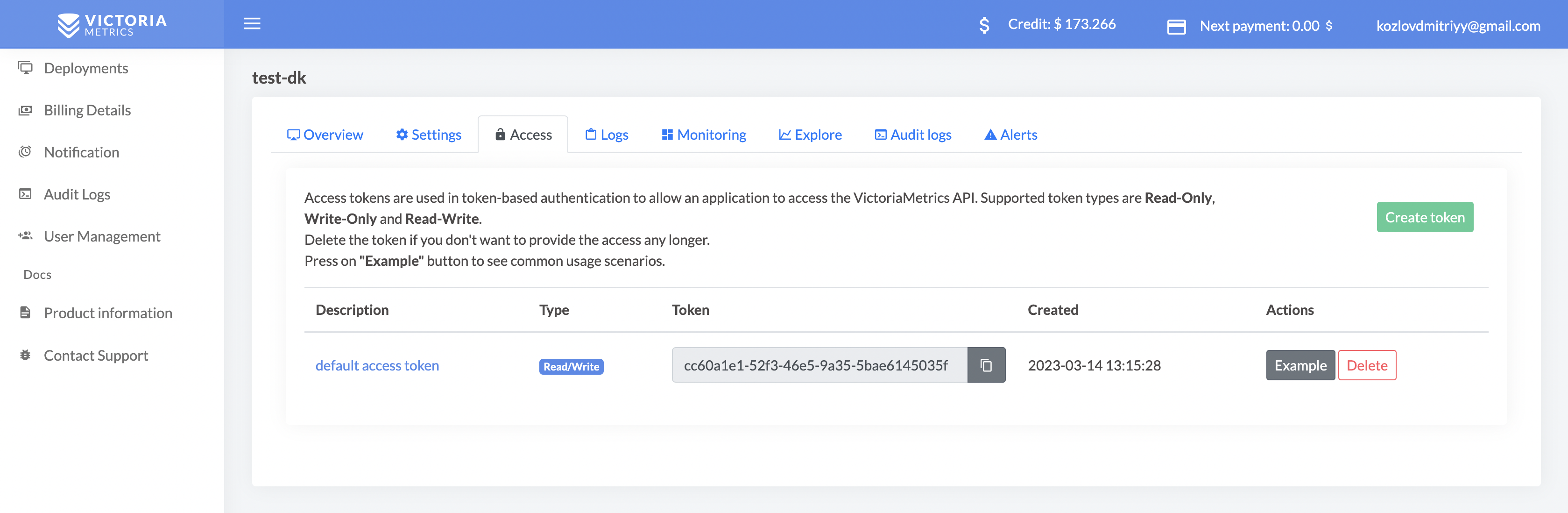Screen dimensions: 1568x513
Task: Click the green Create token button
Action: pos(1425,217)
